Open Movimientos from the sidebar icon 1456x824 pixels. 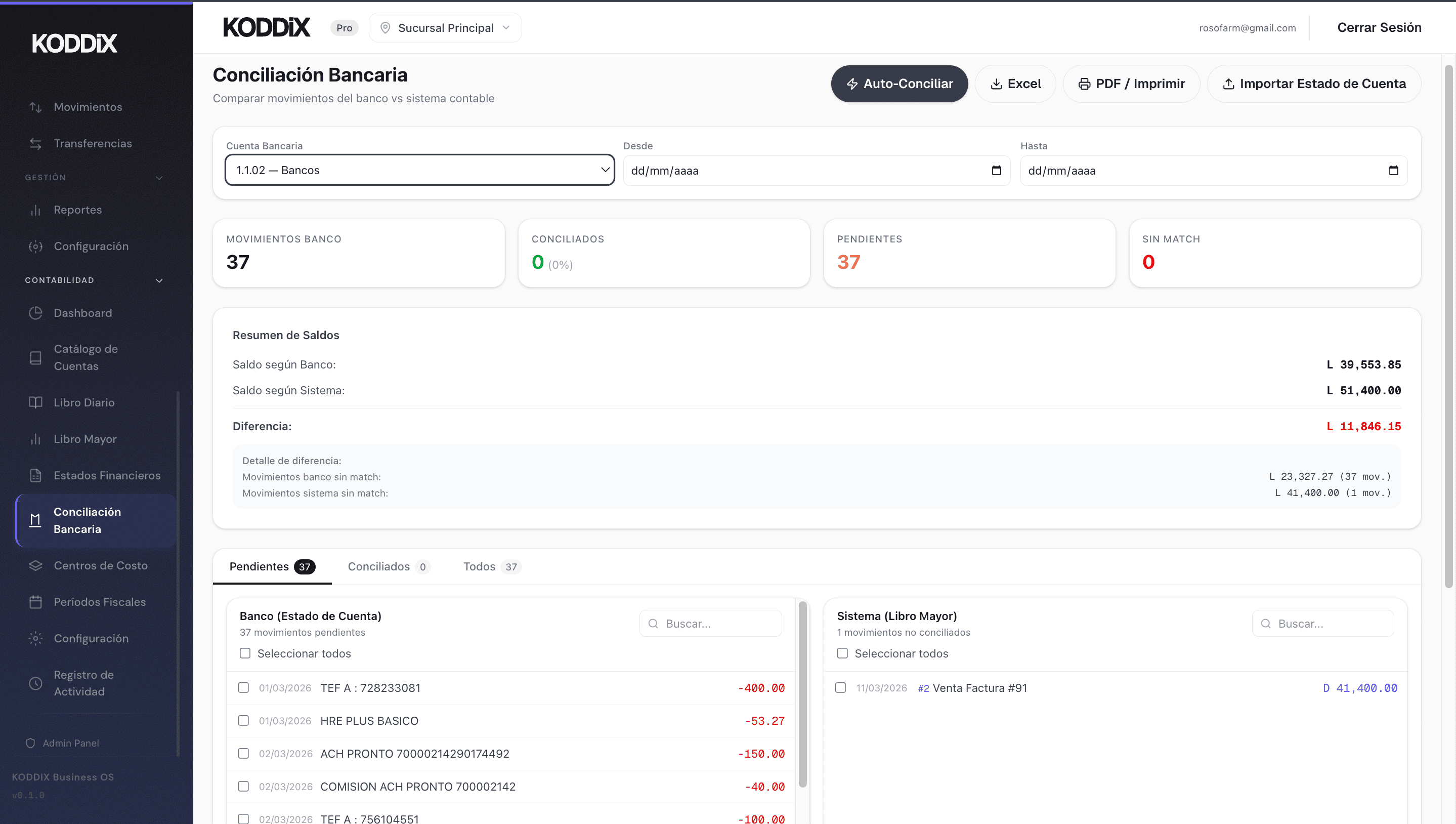35,107
